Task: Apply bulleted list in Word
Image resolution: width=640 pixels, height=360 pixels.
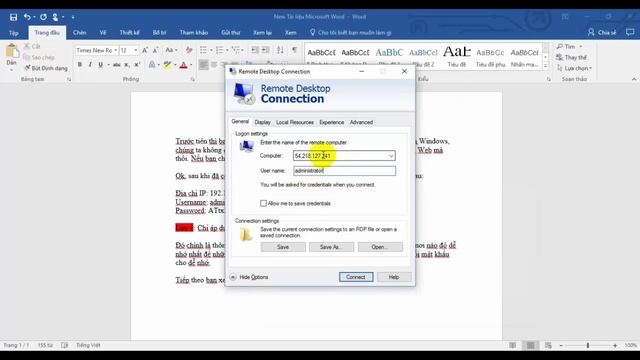Action: pos(203,50)
